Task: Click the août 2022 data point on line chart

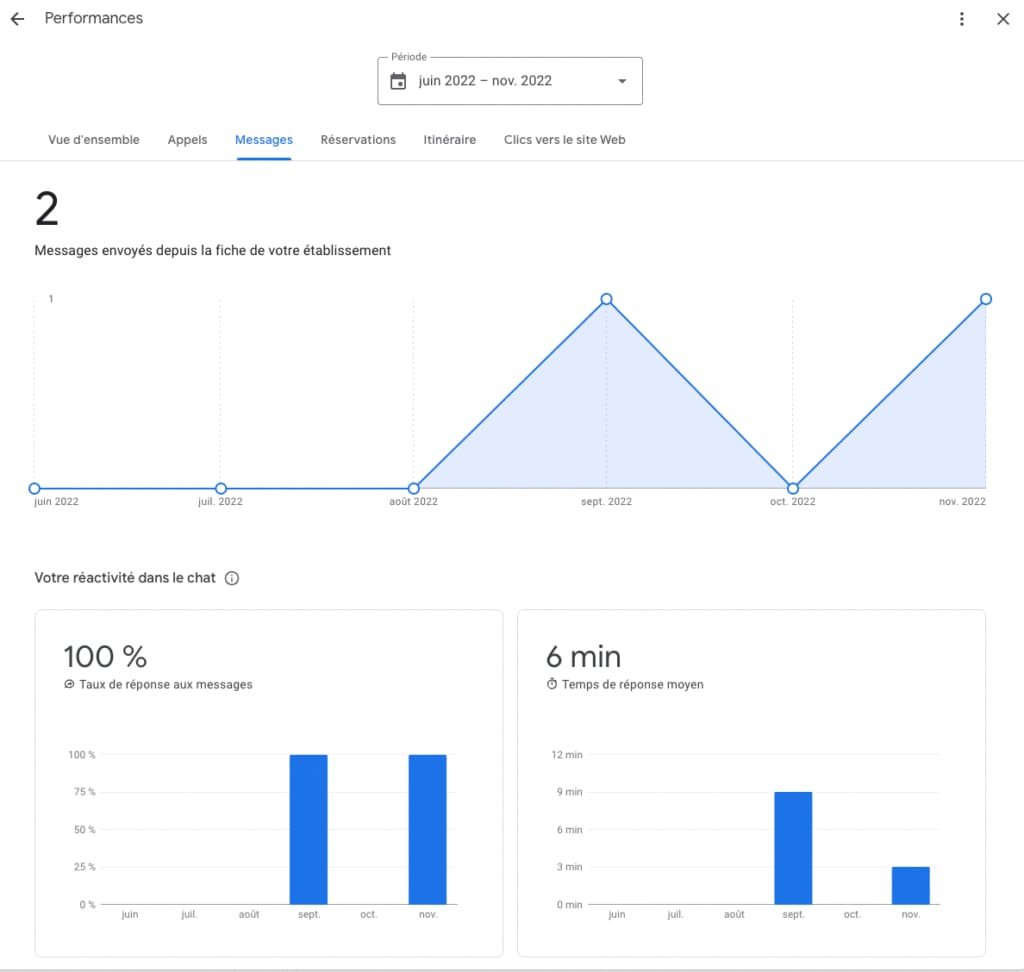Action: (413, 489)
